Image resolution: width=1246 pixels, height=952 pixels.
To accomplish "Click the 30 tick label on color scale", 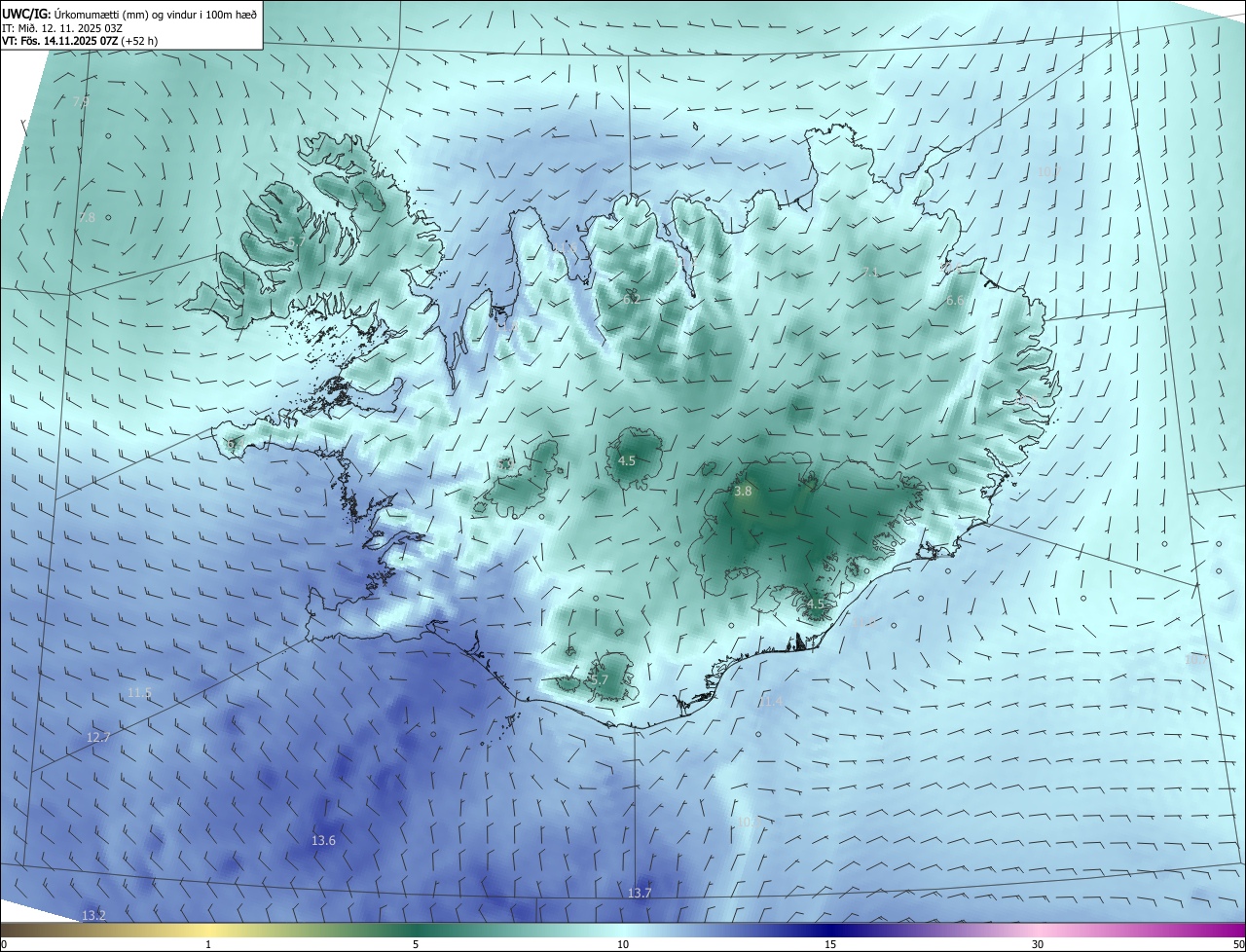I will pyautogui.click(x=1038, y=944).
